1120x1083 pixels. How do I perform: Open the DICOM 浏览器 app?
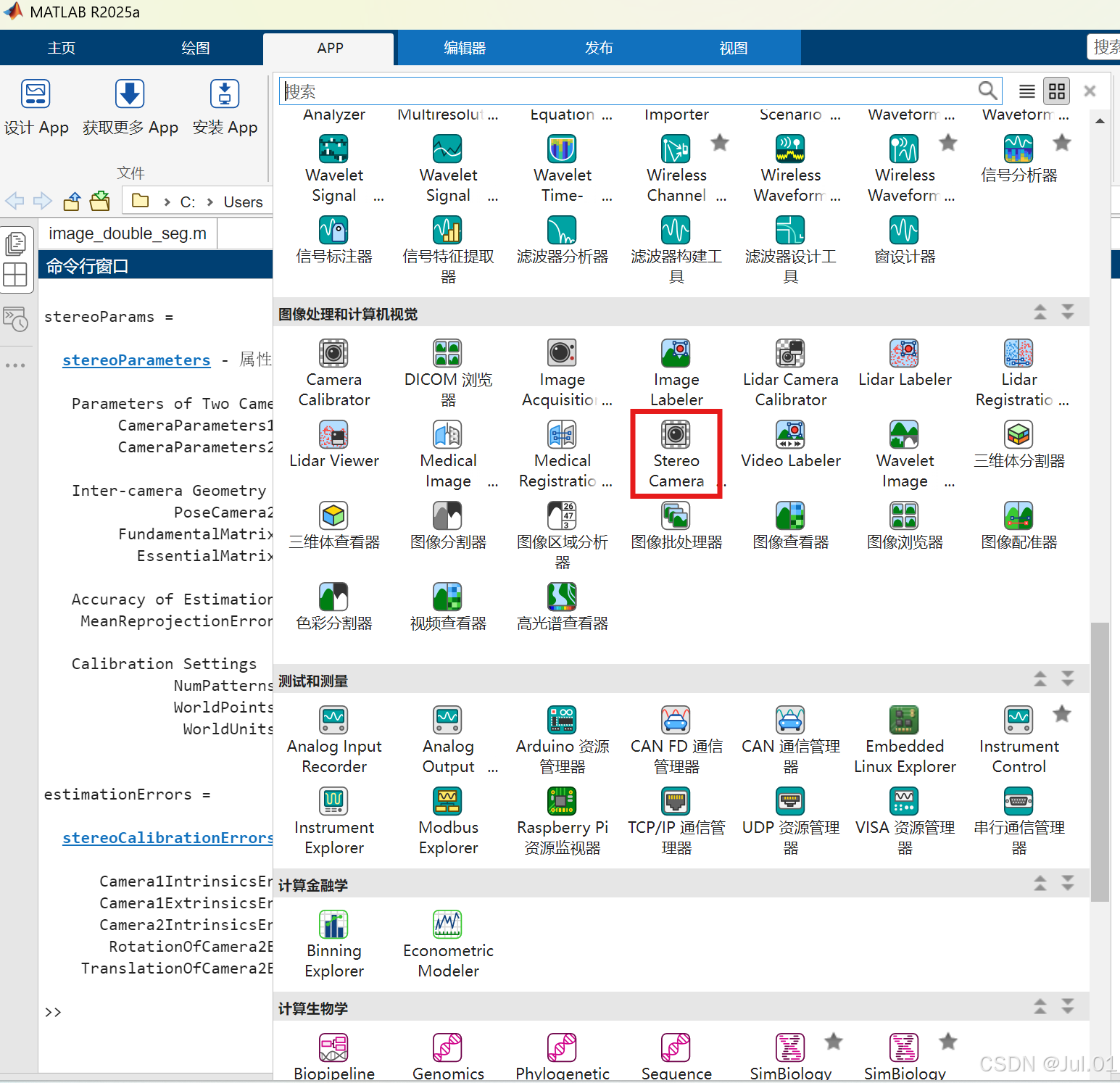(448, 373)
